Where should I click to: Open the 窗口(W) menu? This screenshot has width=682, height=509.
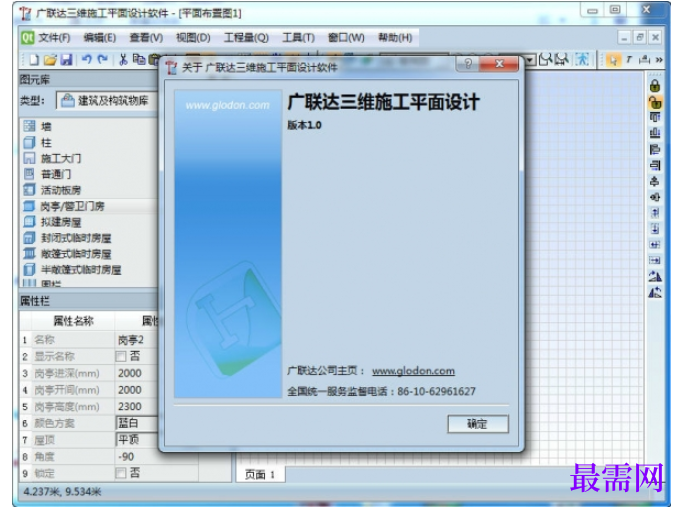click(346, 38)
